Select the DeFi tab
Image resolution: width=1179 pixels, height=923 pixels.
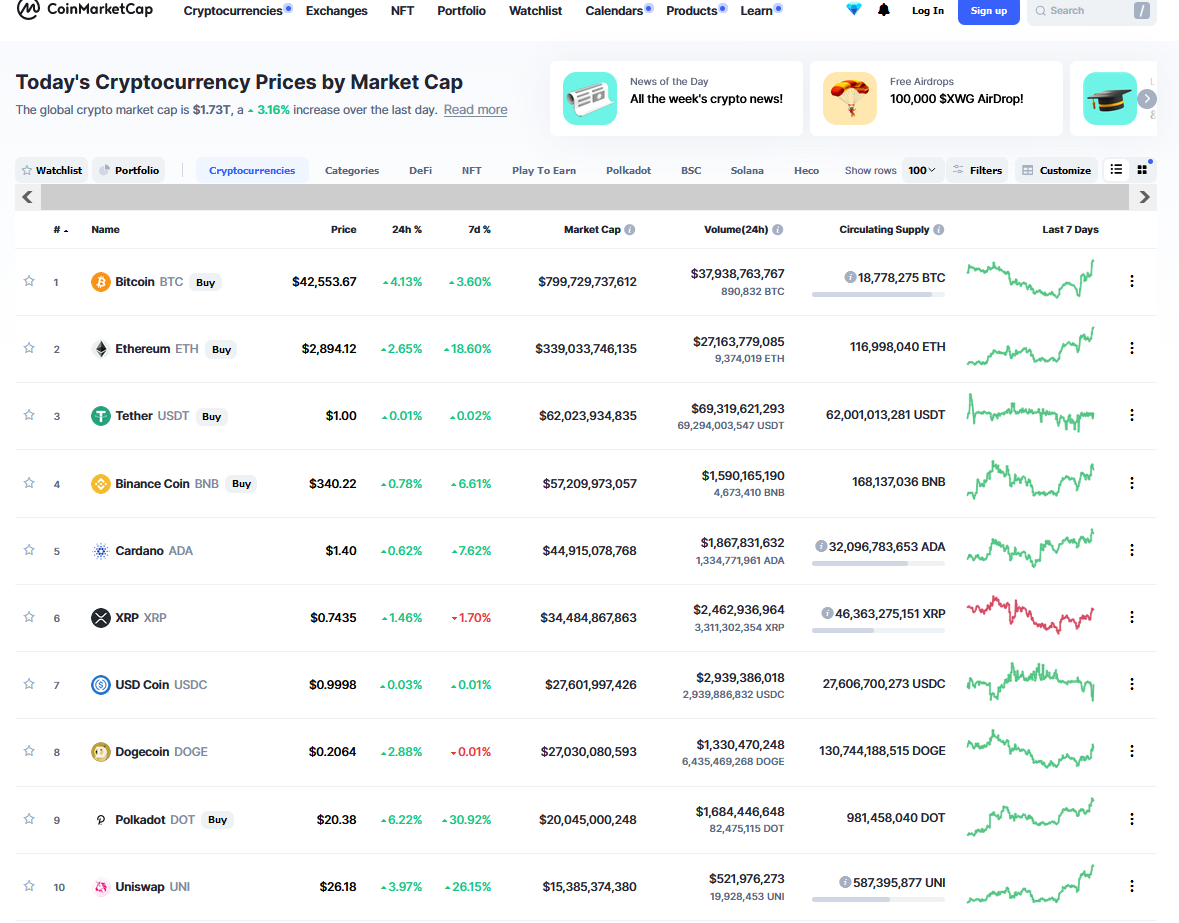pos(420,171)
